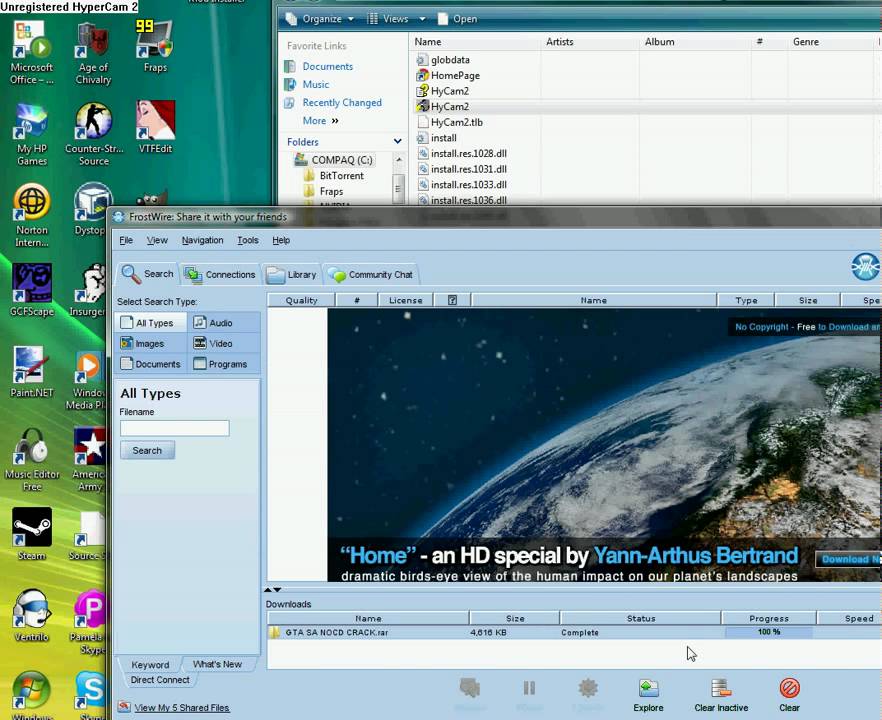
Task: Switch to the Library tab
Action: [x=291, y=274]
